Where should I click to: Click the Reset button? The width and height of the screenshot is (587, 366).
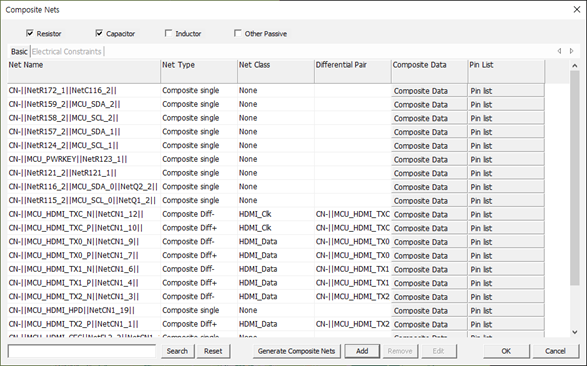point(213,351)
